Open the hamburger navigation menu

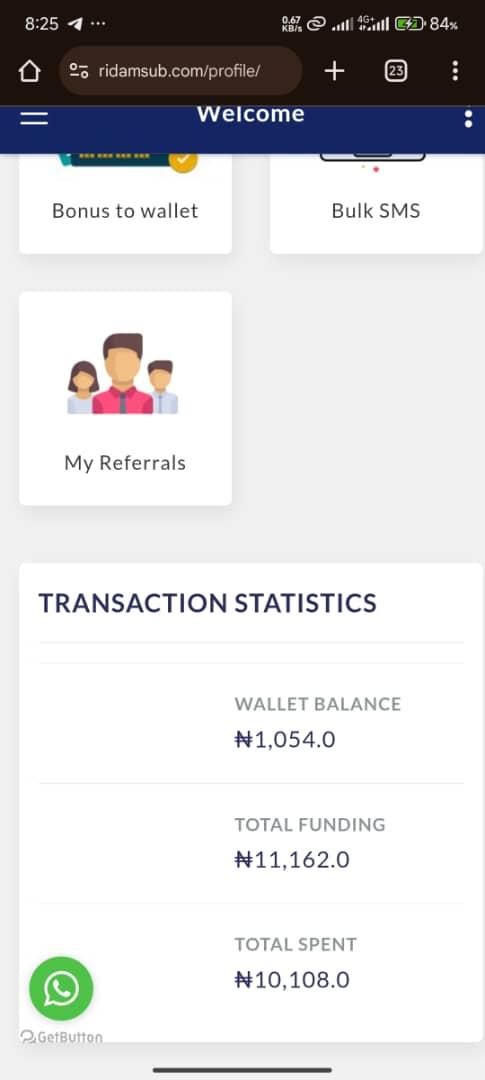coord(34,118)
